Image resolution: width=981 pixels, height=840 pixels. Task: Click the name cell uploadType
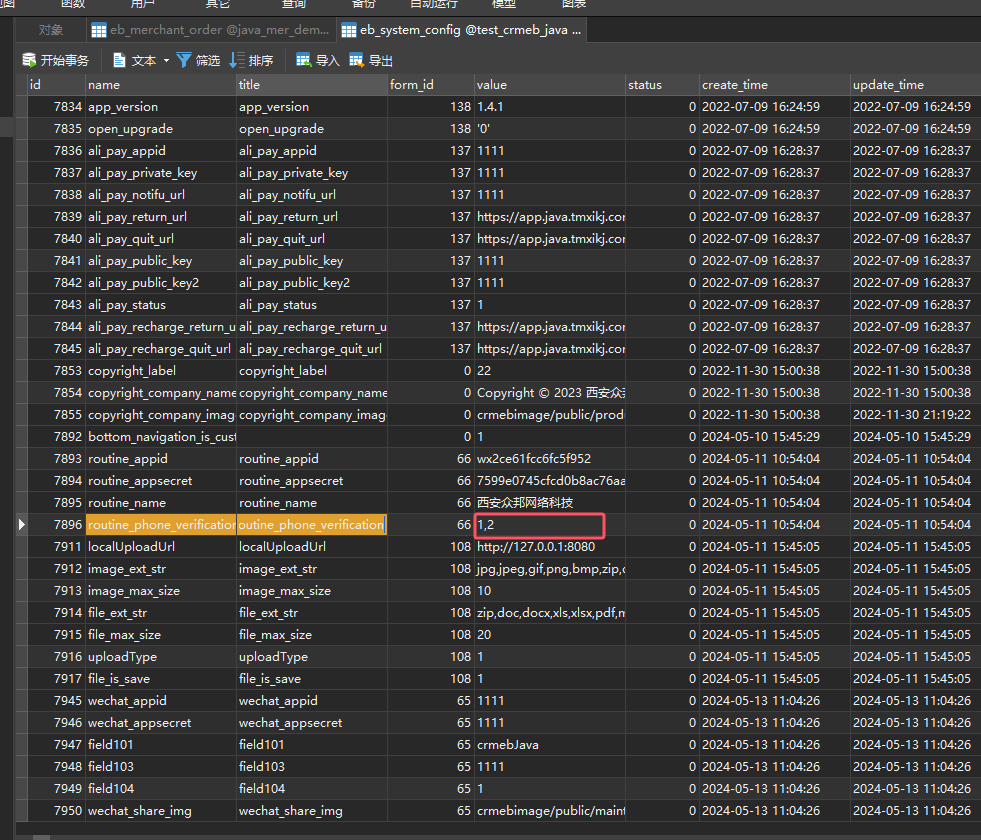coord(161,657)
